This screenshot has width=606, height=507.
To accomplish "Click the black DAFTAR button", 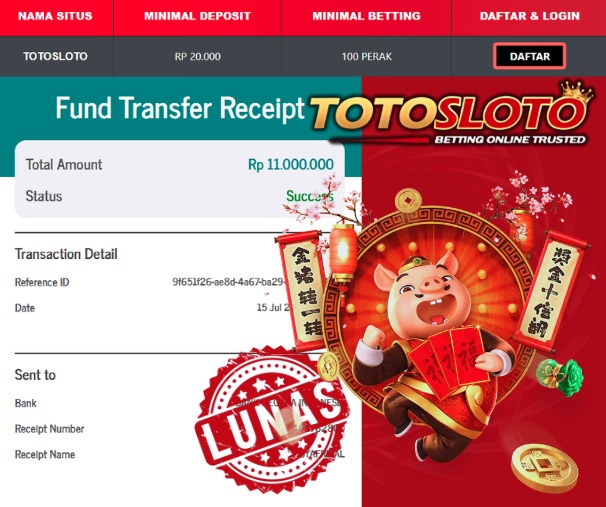I will pyautogui.click(x=529, y=56).
